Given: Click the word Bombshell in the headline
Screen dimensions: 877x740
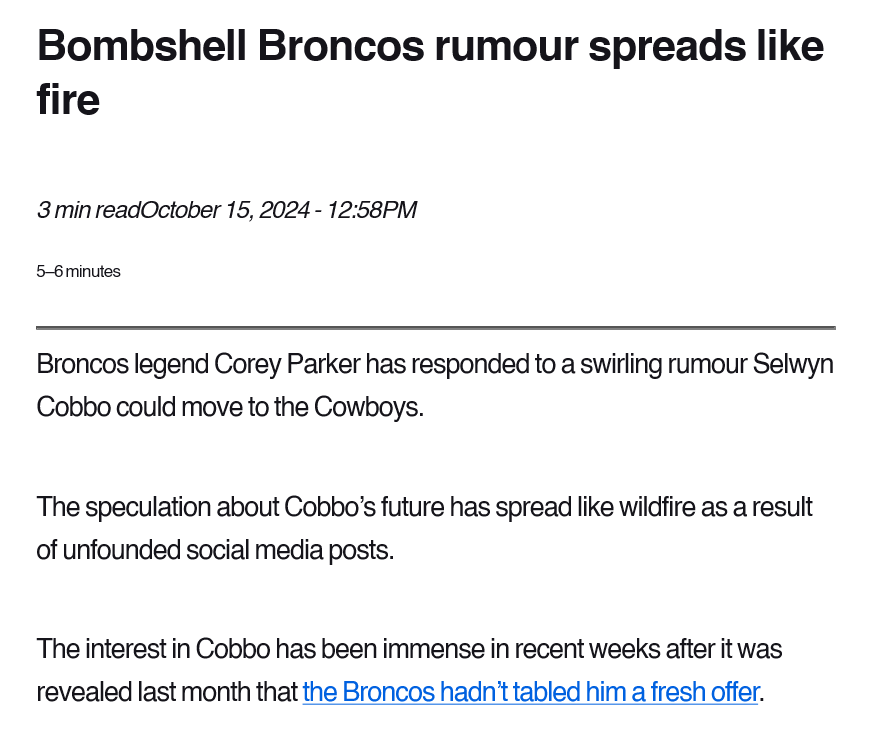Looking at the screenshot, I should click(142, 46).
